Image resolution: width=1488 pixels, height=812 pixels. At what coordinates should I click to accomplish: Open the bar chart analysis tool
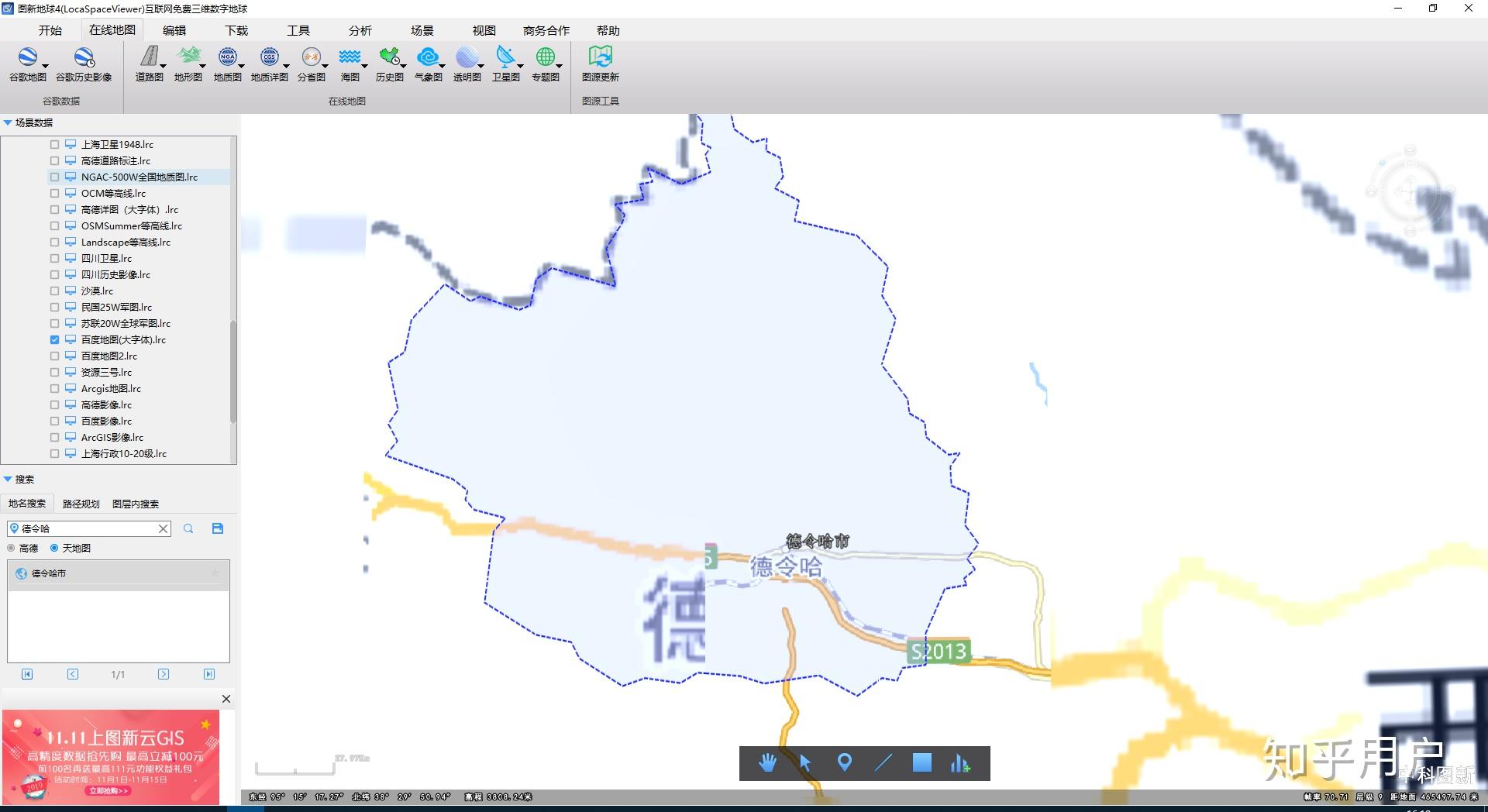click(x=959, y=763)
